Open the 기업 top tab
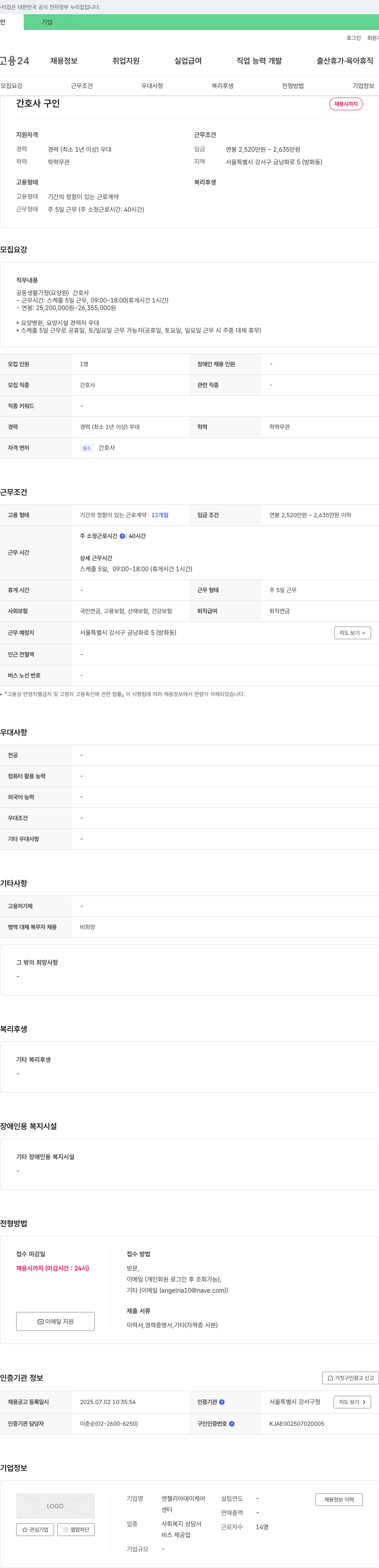 [x=47, y=22]
